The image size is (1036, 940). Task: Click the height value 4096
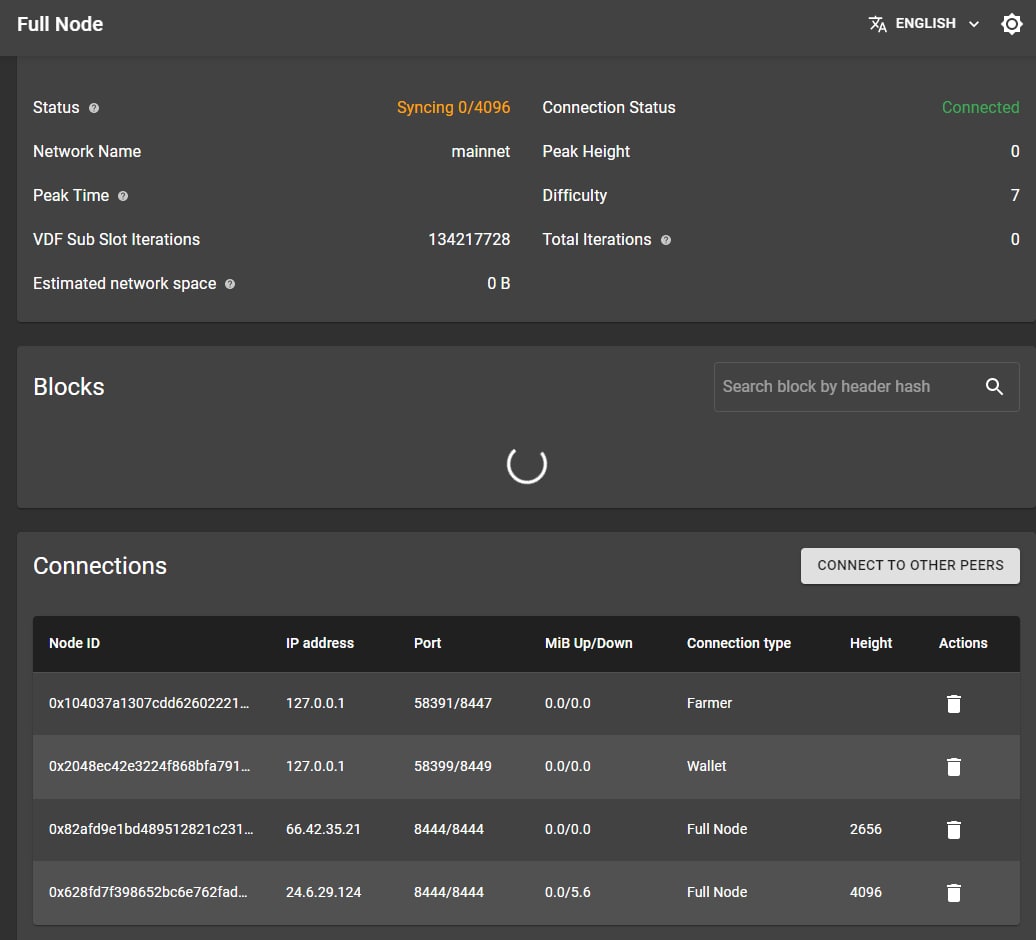(866, 892)
